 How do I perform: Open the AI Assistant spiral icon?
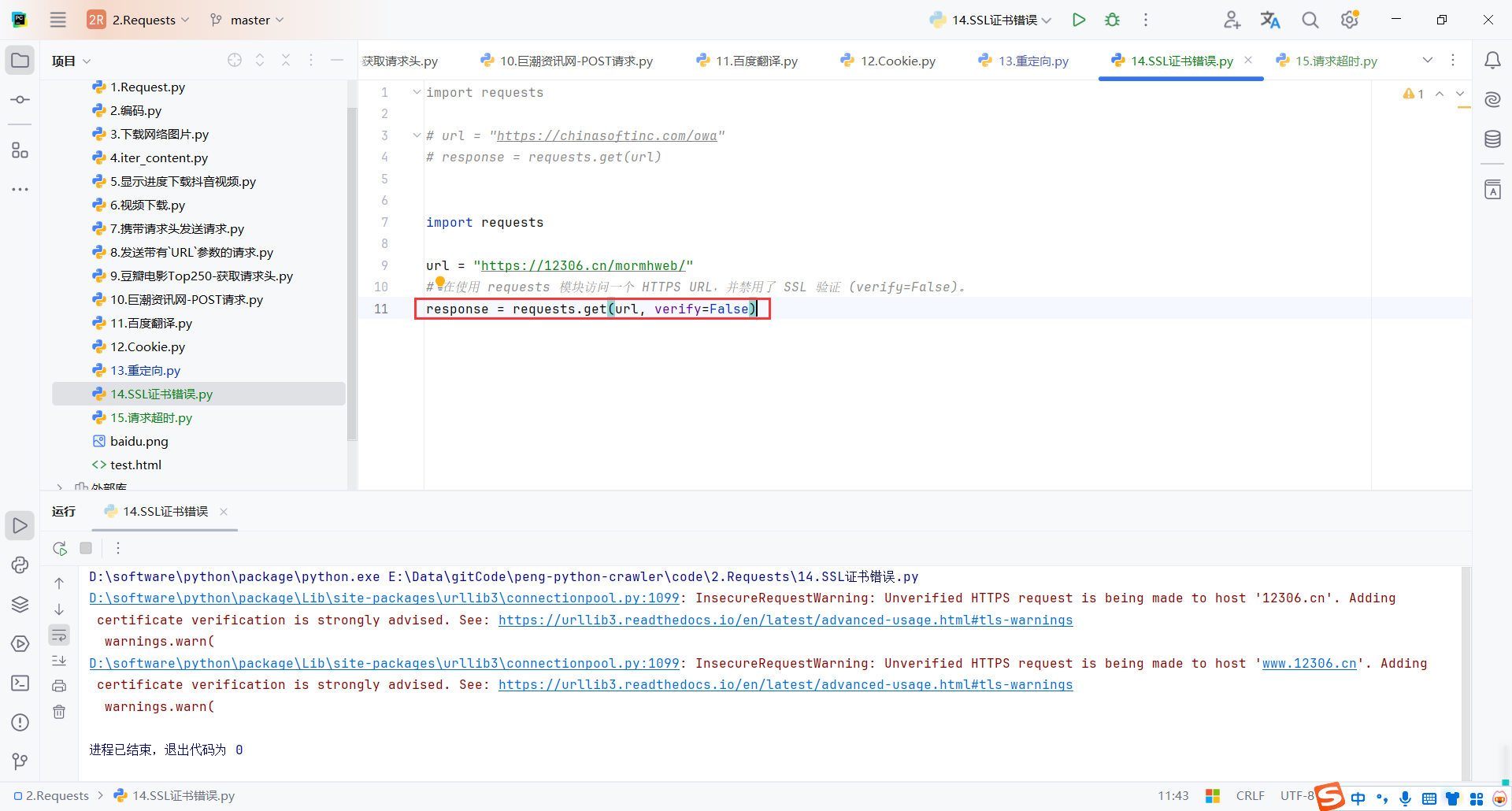coord(1492,99)
